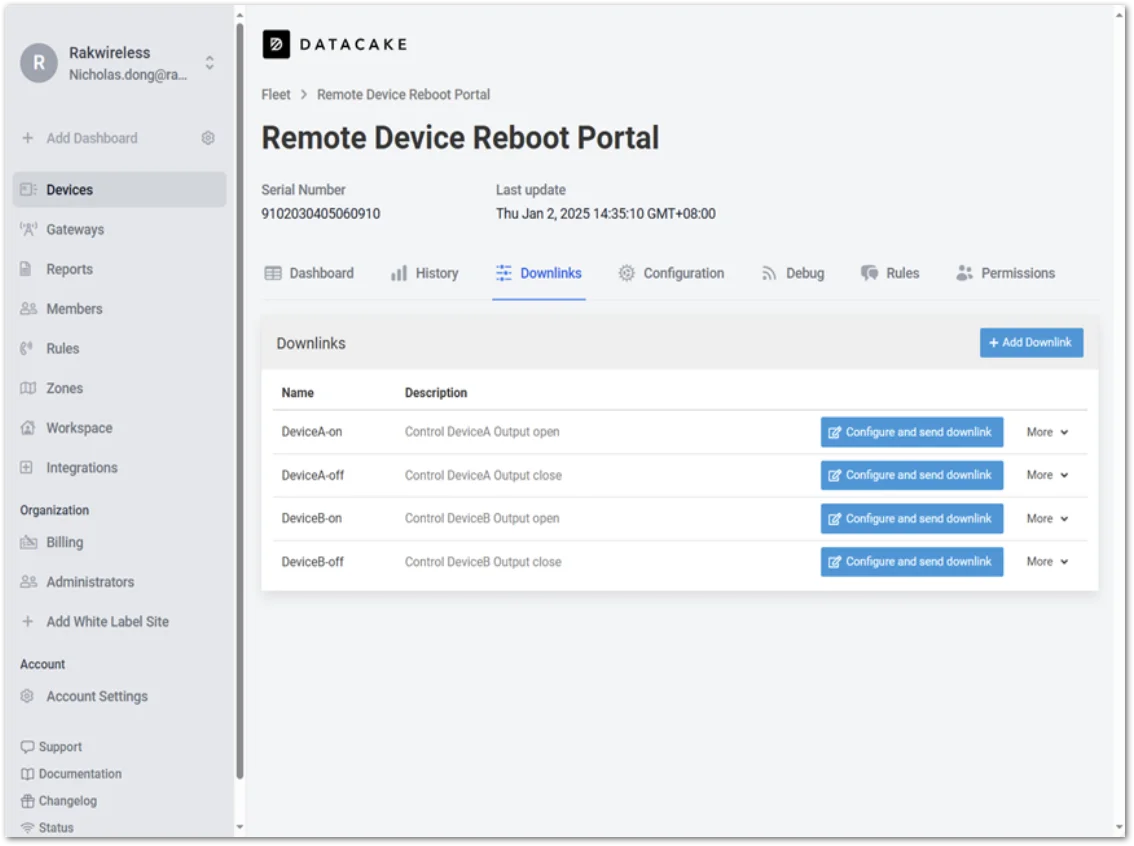Click the Account Settings gear icon
This screenshot has height=846, width=1134.
pyautogui.click(x=27, y=696)
